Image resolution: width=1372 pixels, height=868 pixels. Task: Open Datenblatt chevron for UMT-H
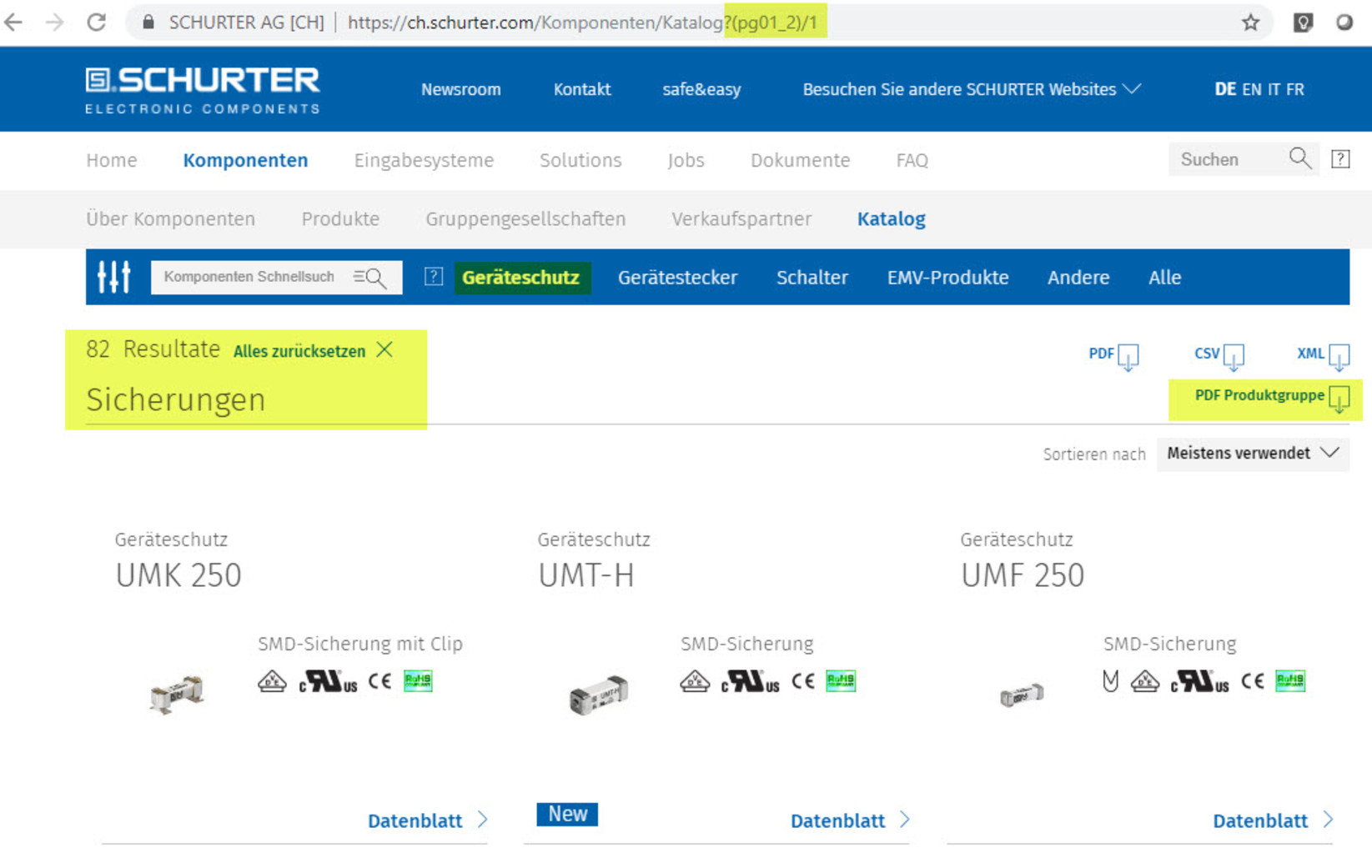(905, 820)
